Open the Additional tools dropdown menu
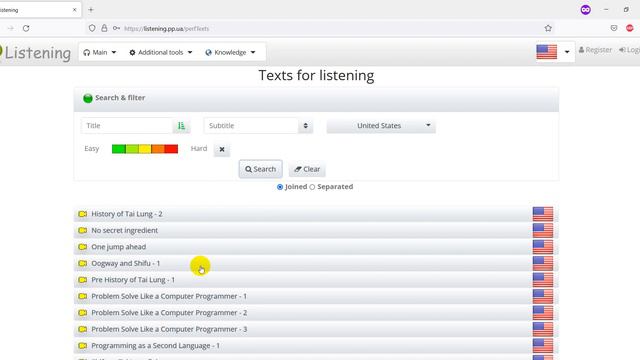Image resolution: width=640 pixels, height=360 pixels. point(161,52)
